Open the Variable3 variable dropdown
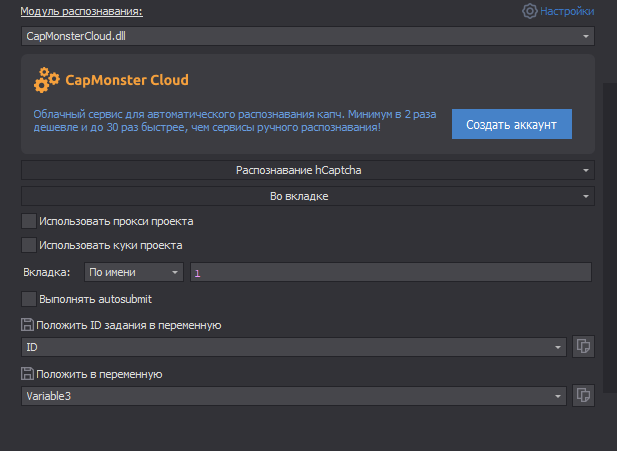Viewport: 617px width, 451px height. pyautogui.click(x=294, y=397)
